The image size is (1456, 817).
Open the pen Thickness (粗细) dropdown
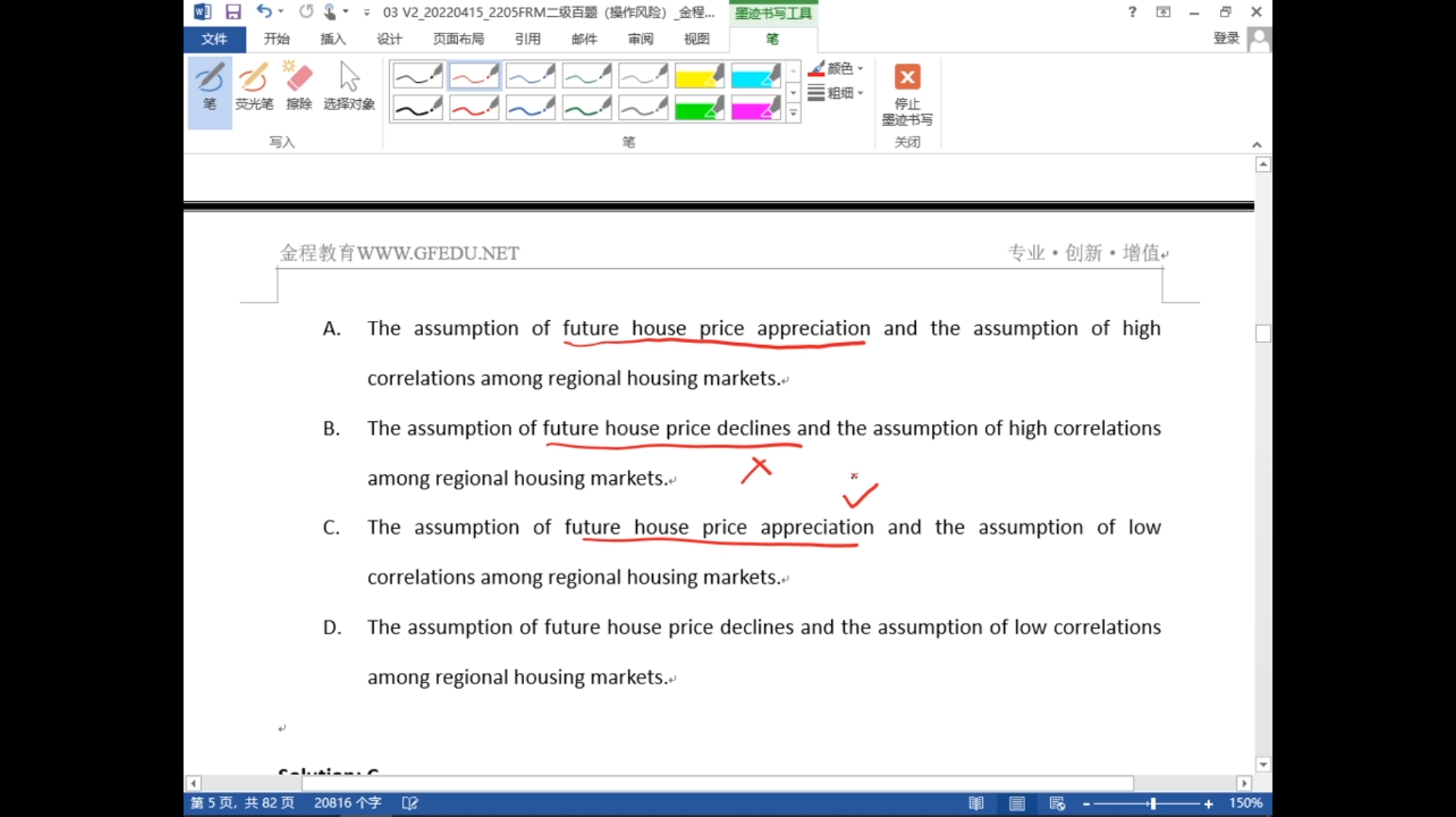click(837, 93)
